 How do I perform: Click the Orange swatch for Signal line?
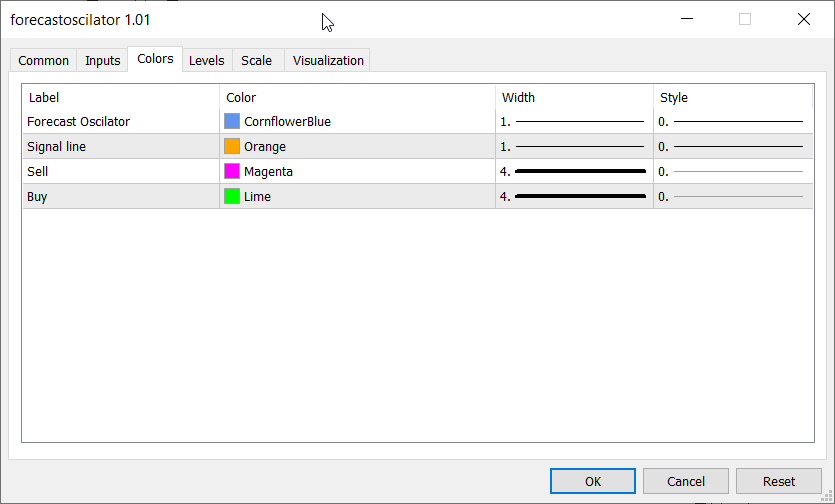pos(232,146)
